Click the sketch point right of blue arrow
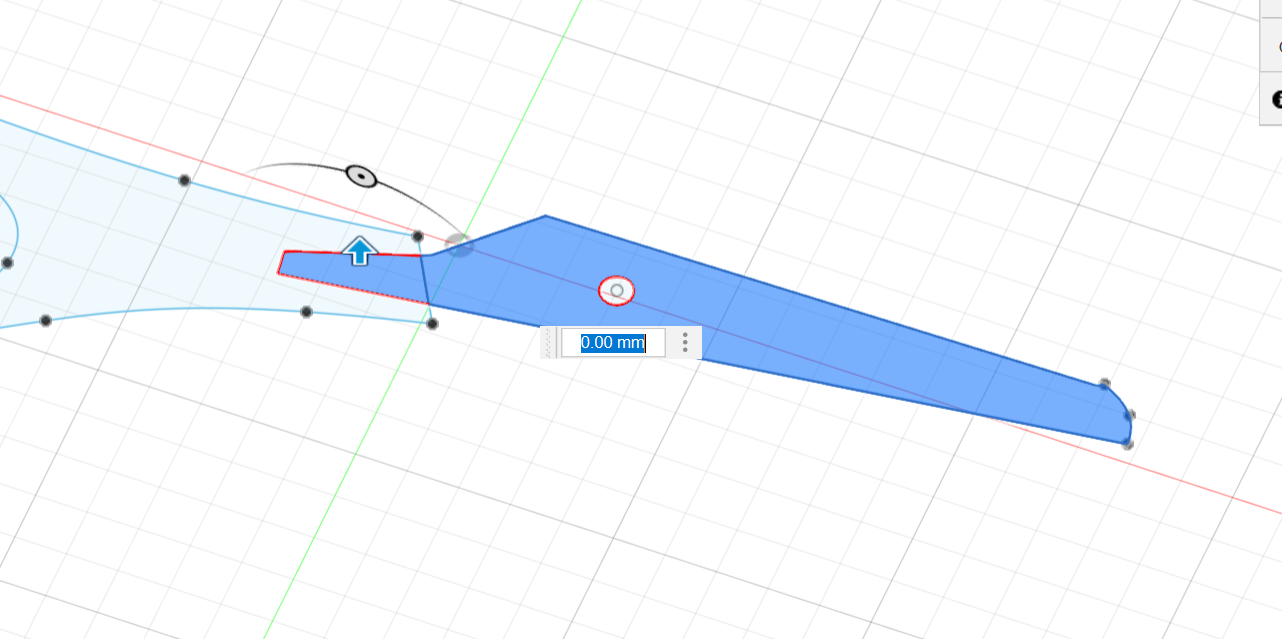The height and width of the screenshot is (639, 1282). point(418,237)
